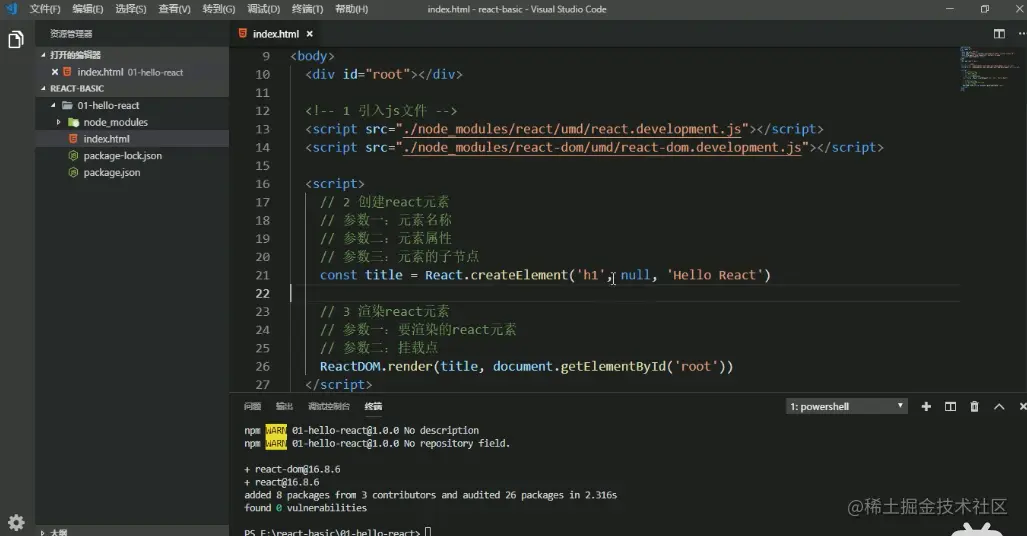Split the editor to the right
The image size is (1027, 536).
click(999, 34)
